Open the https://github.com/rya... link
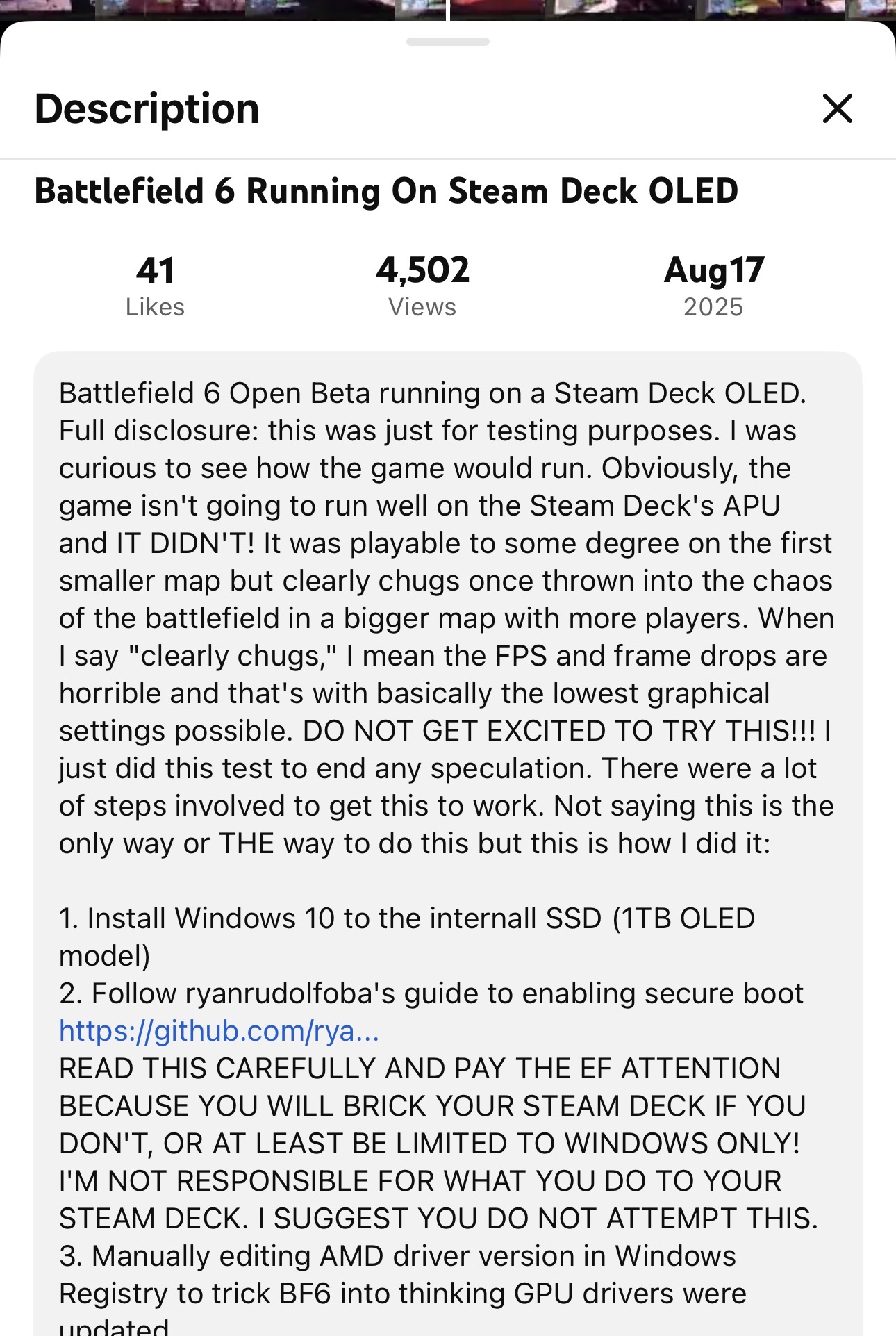896x1336 pixels. 219,1031
